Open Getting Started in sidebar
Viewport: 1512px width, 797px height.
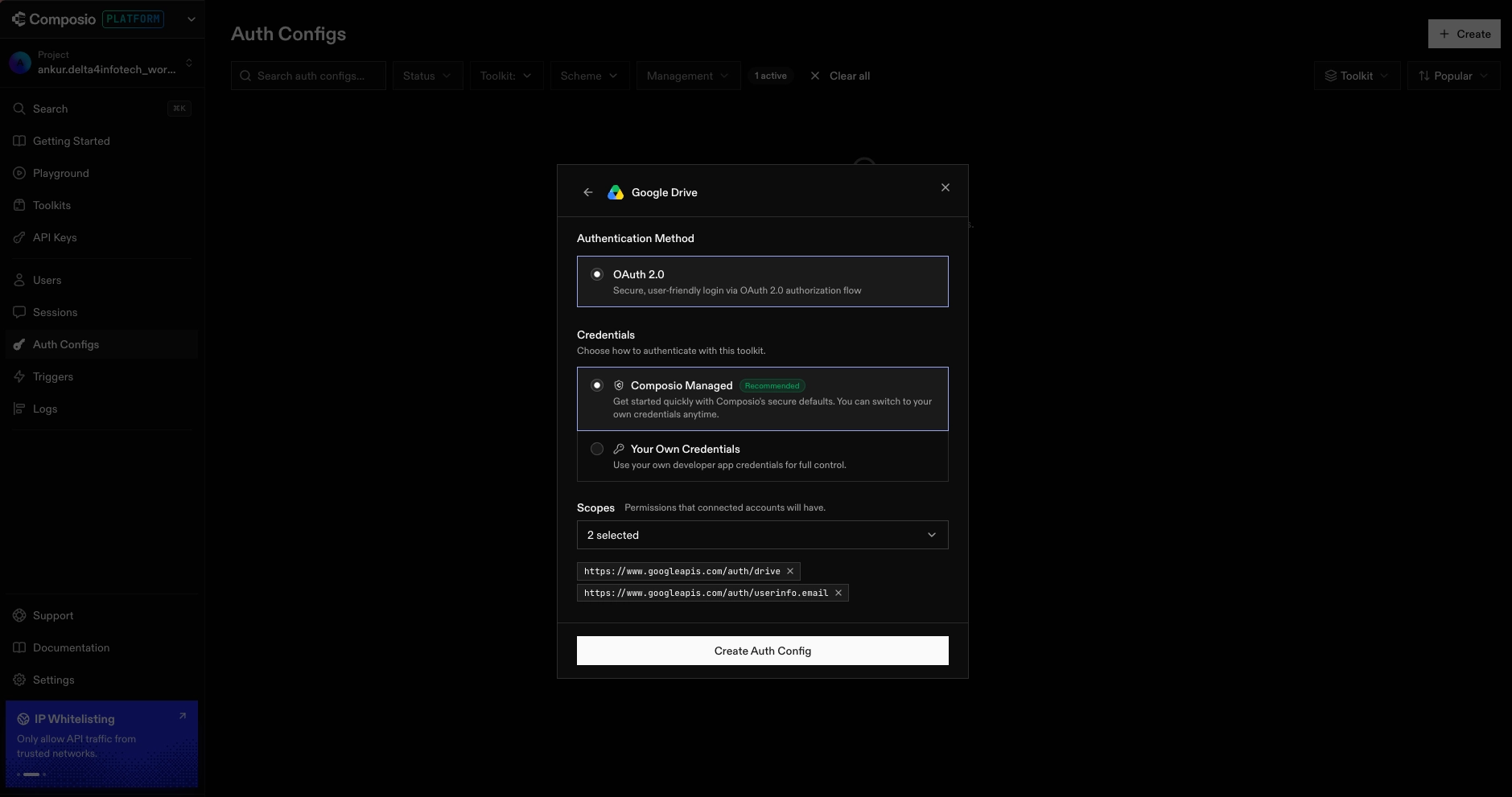101,141
